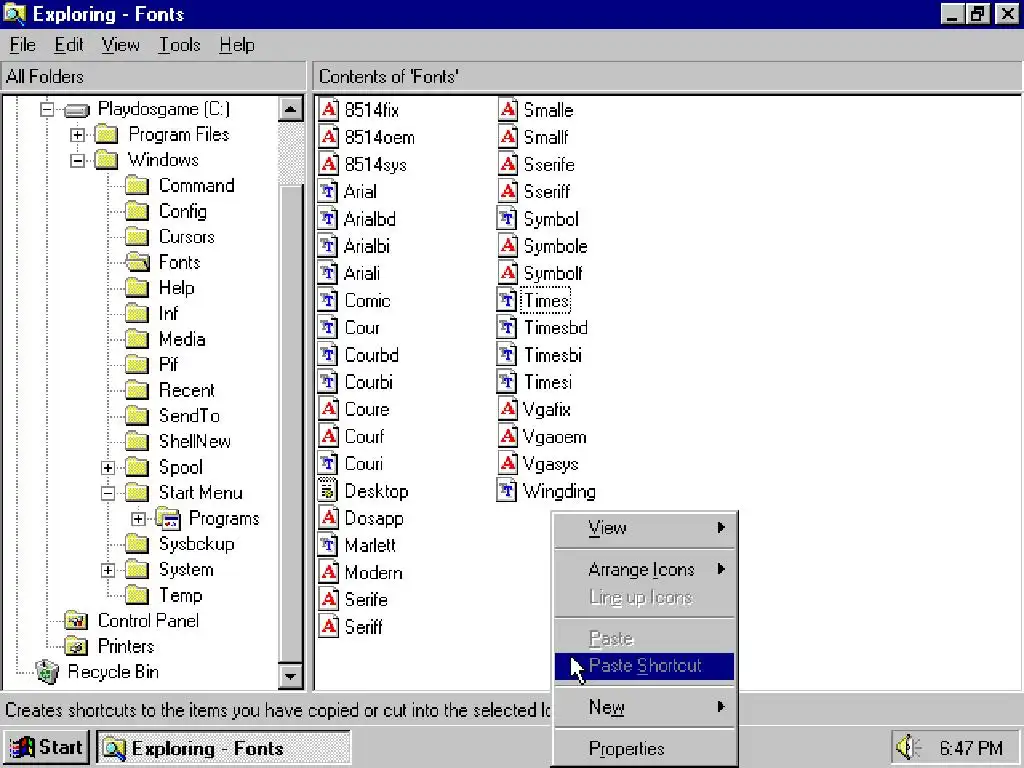The width and height of the screenshot is (1024, 768).
Task: Click the Exploring - Fonts taskbar button
Action: pos(224,748)
